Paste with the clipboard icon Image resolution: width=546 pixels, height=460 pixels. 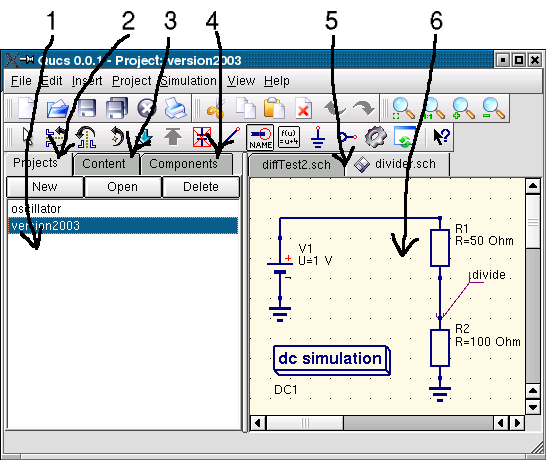click(274, 108)
